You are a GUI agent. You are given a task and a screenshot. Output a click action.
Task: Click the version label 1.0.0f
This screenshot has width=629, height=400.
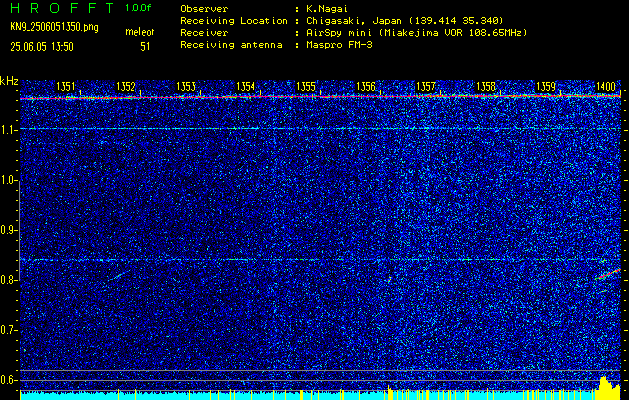pos(138,8)
